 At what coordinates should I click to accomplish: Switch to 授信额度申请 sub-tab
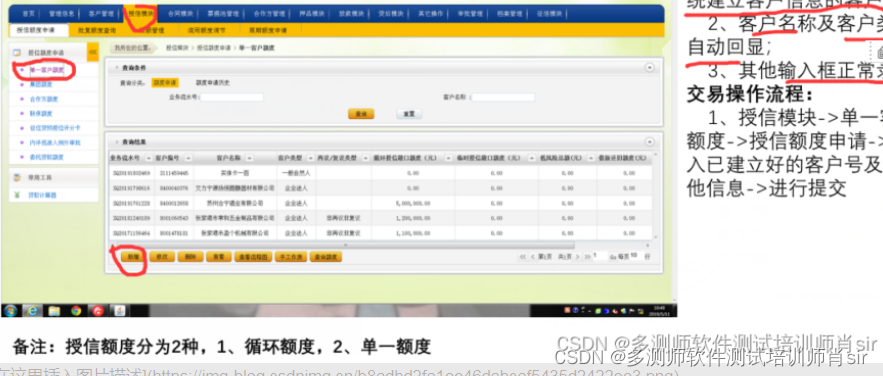[38, 30]
